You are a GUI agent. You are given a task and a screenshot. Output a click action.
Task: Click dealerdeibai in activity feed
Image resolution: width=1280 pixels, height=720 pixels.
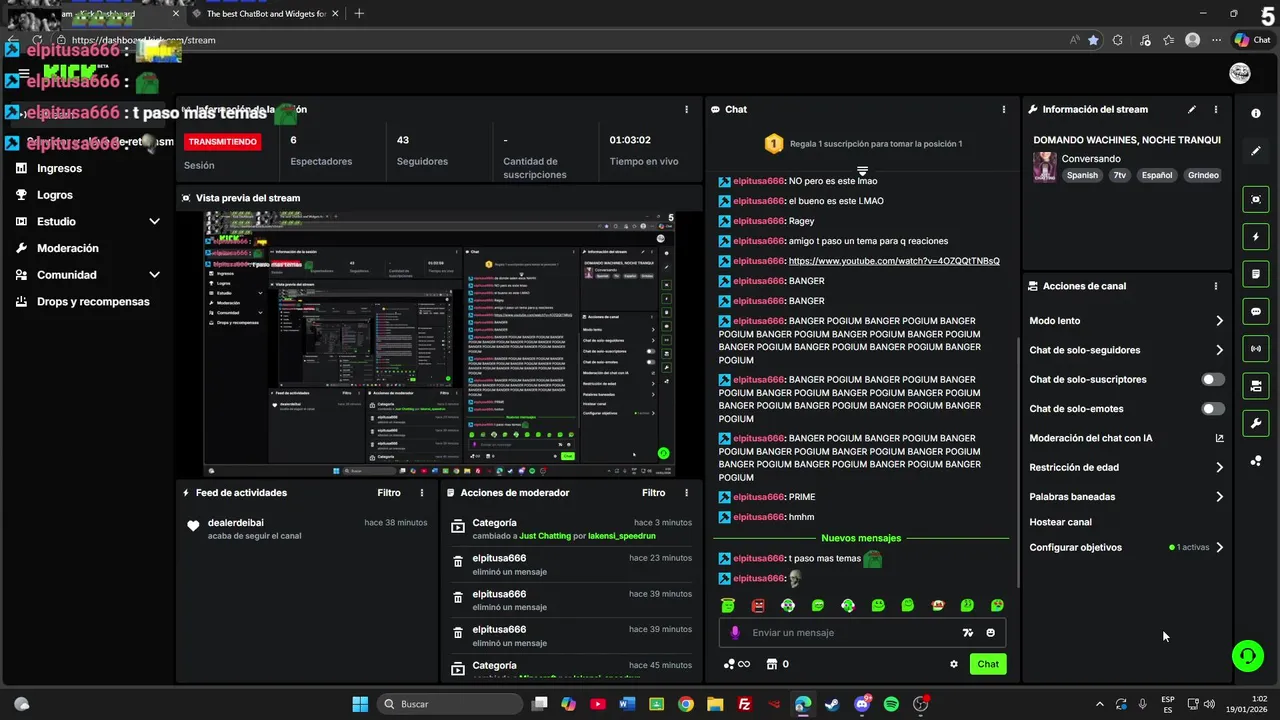(236, 523)
